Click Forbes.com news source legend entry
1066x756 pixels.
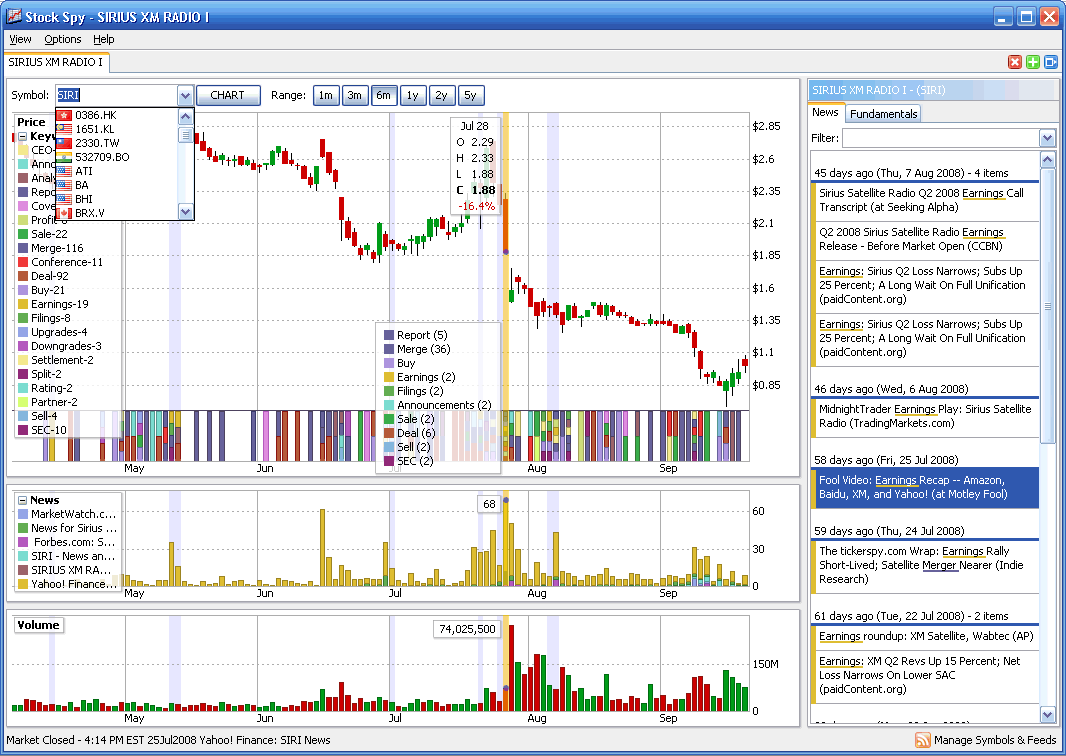tap(67, 542)
